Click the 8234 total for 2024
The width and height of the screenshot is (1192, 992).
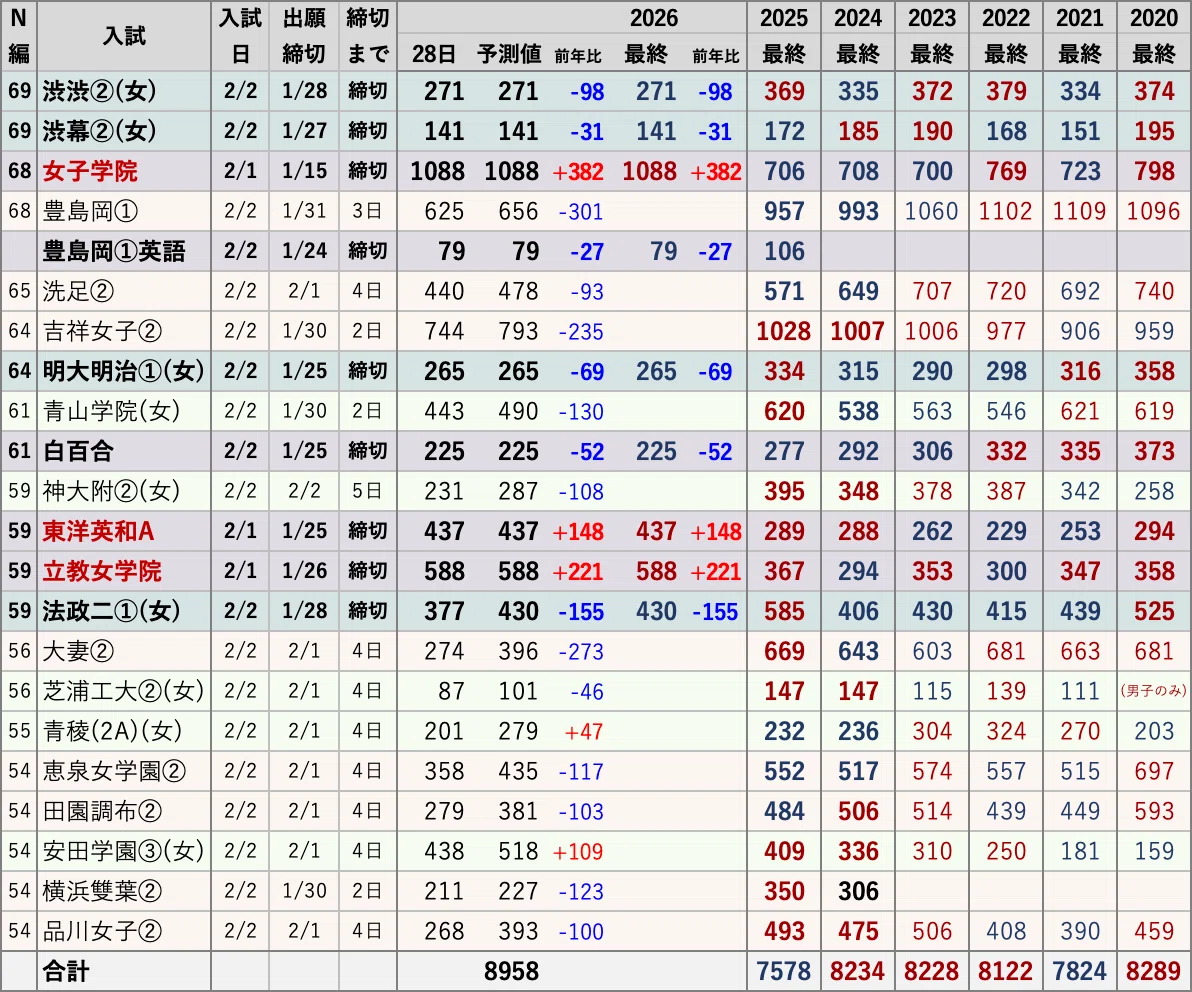click(x=858, y=971)
